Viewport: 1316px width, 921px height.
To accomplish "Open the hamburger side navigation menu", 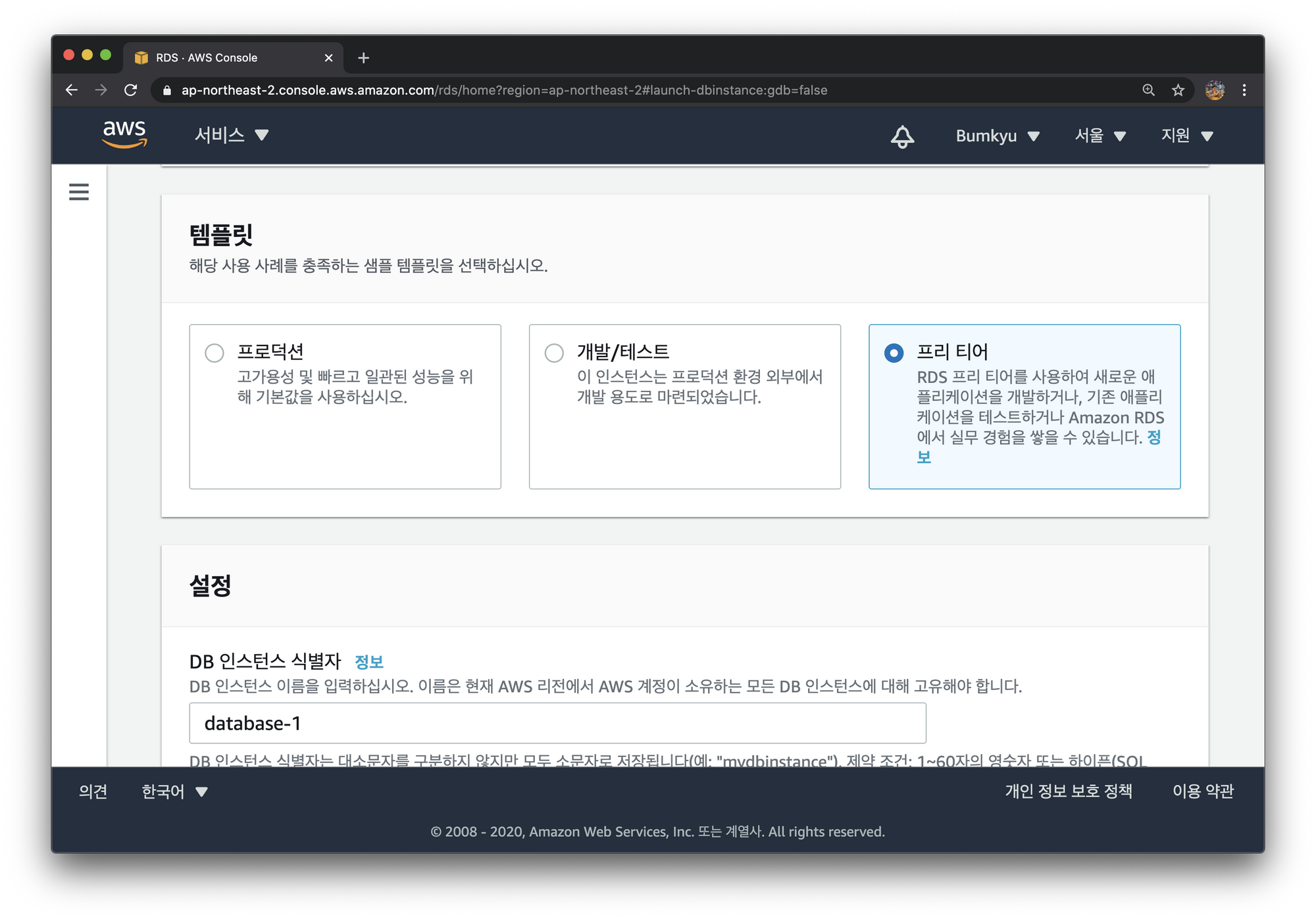I will pyautogui.click(x=79, y=191).
